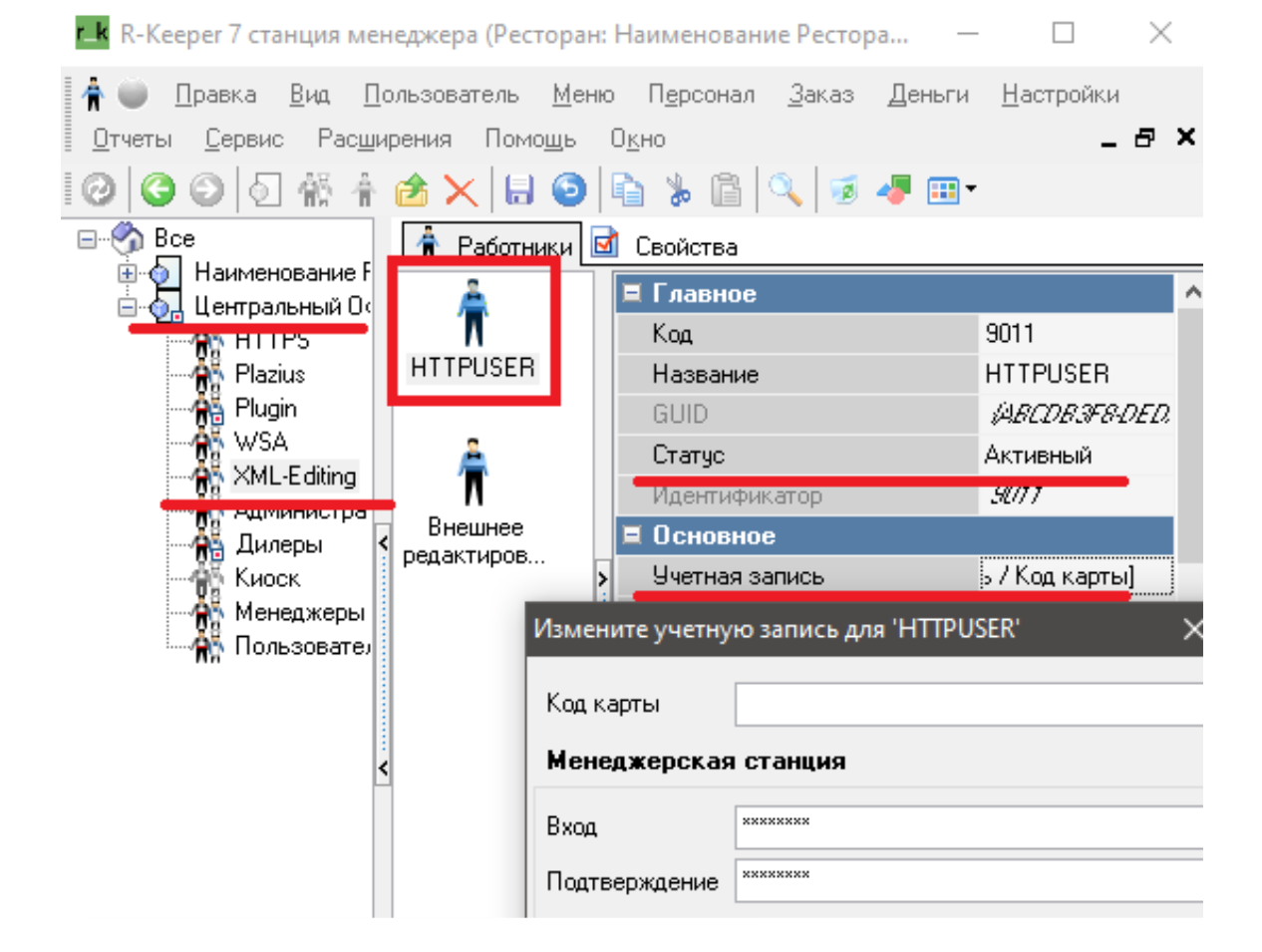The height and width of the screenshot is (952, 1262).
Task: Open the Заказ menu
Action: pos(821,94)
